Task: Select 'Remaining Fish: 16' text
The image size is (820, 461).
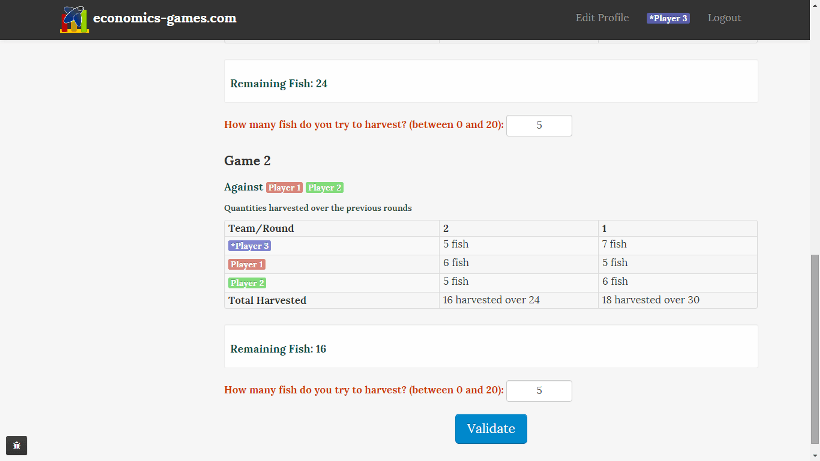Action: point(278,349)
